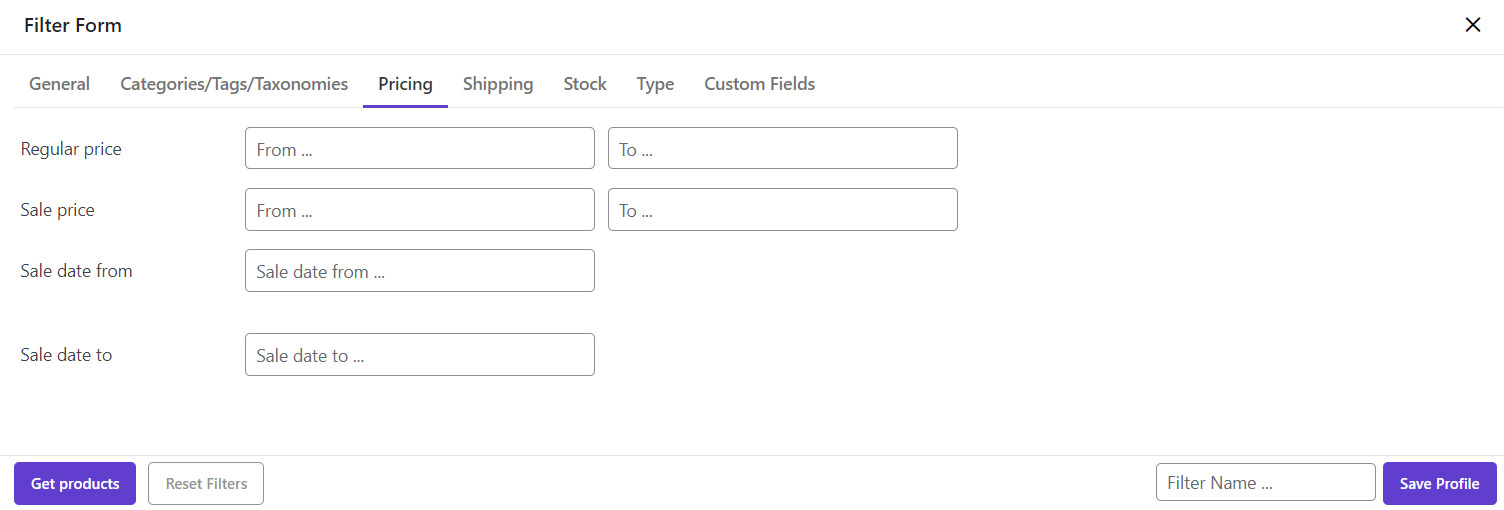
Task: Open the Categories/Tags/Taxonomies tab
Action: (234, 84)
